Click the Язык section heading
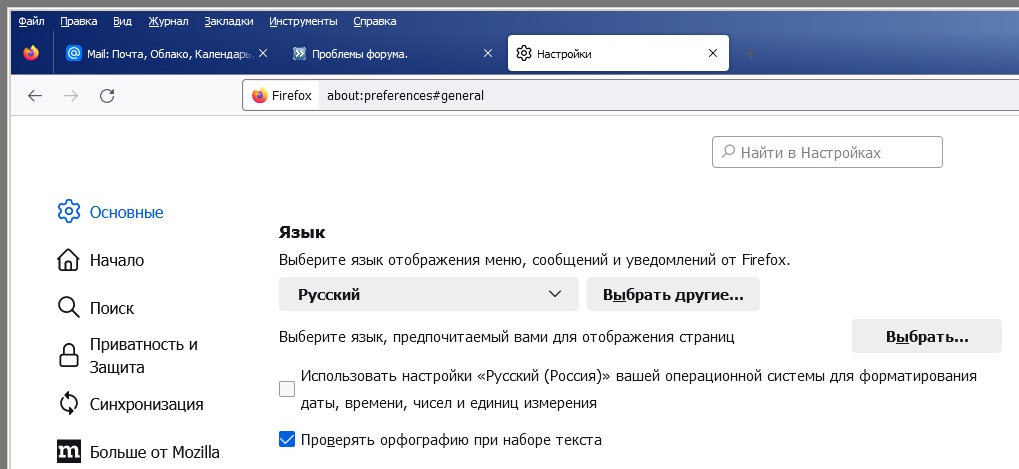1019x469 pixels. [x=302, y=232]
